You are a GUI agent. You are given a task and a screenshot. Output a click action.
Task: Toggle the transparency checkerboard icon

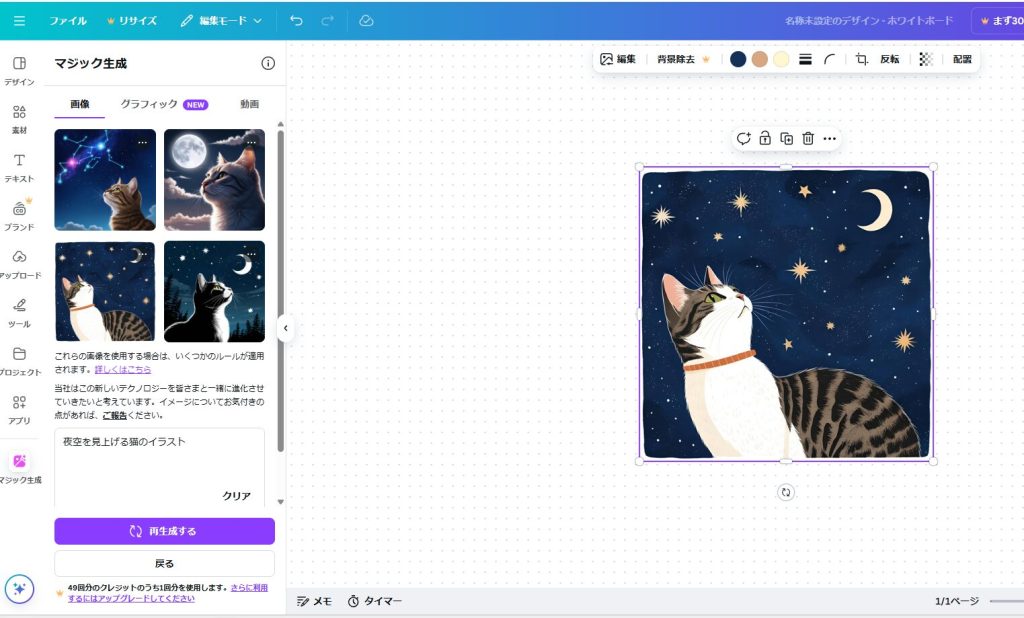[x=926, y=59]
